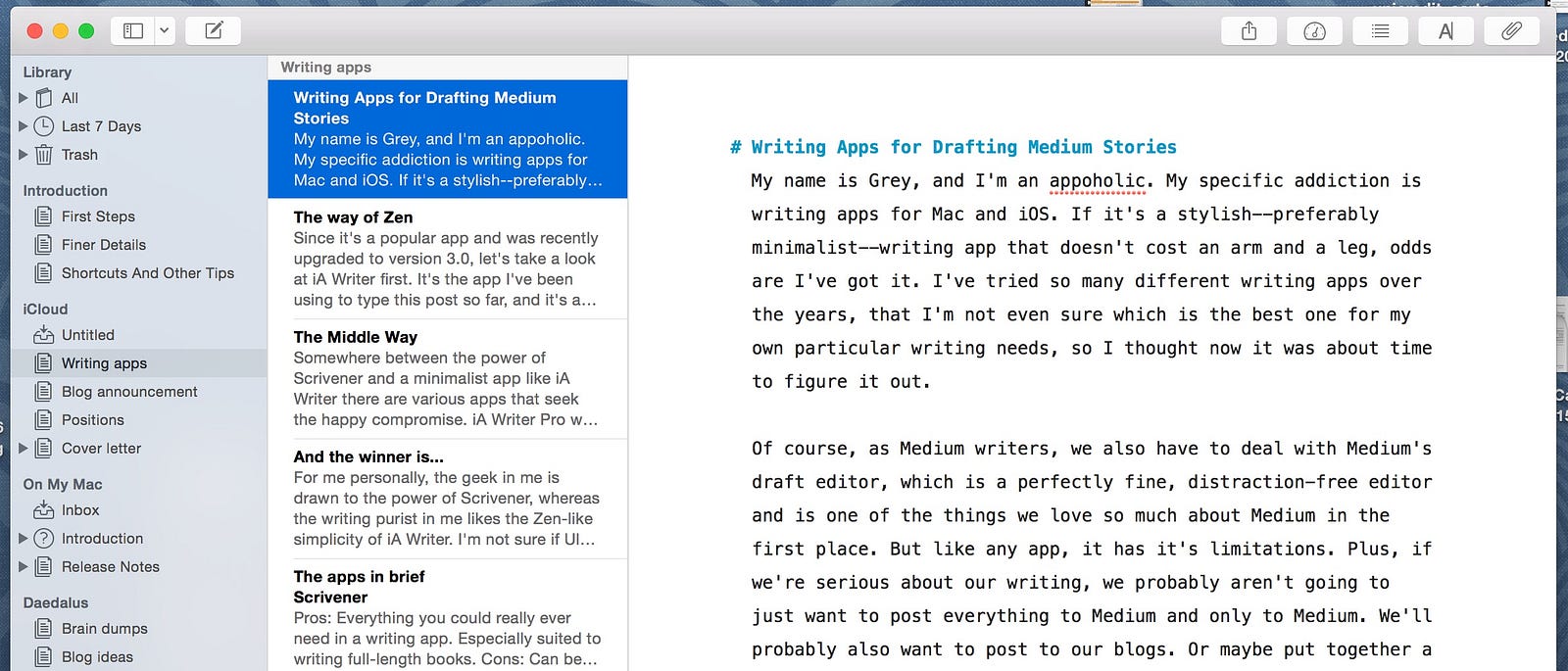Screen dimensions: 1568x671
Task: Click the editor heading 'Writing Apps for Drafting Medium Stories'
Action: tap(963, 147)
